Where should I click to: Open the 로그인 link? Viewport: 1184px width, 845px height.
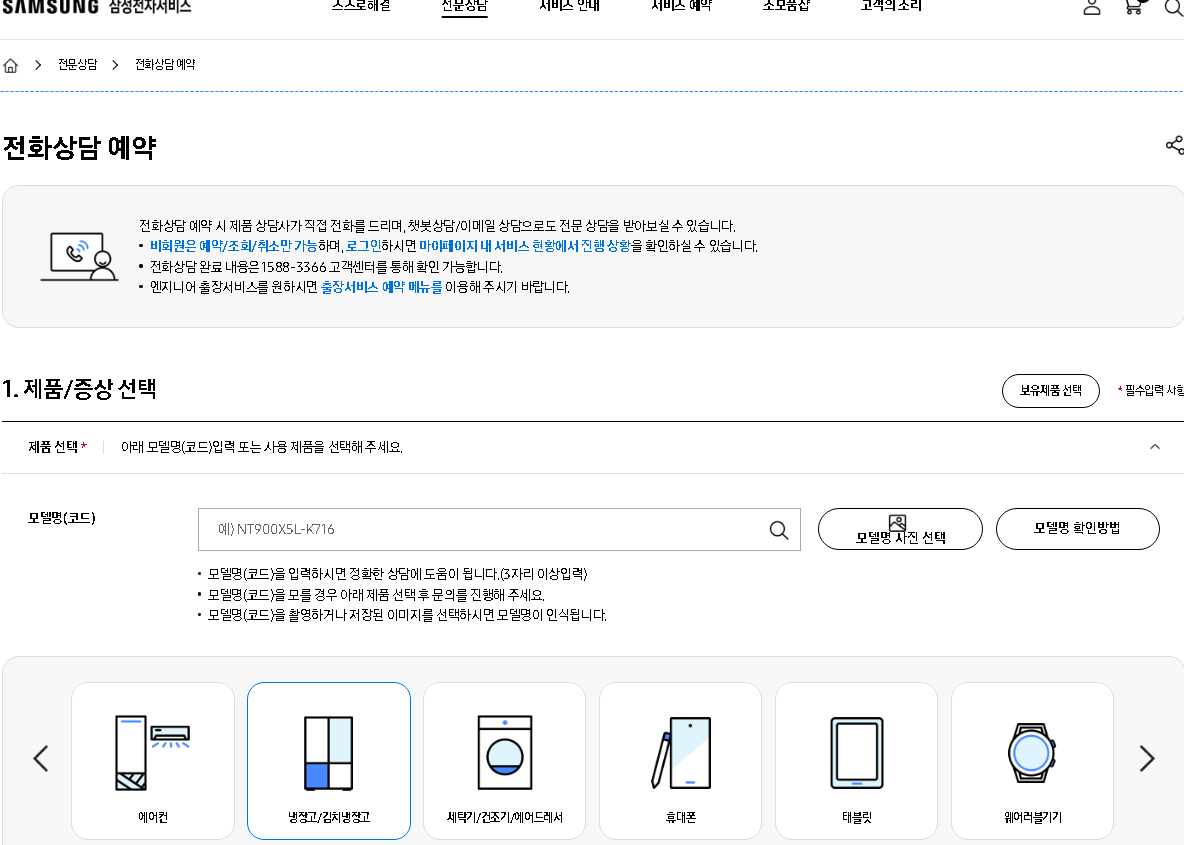tap(364, 246)
